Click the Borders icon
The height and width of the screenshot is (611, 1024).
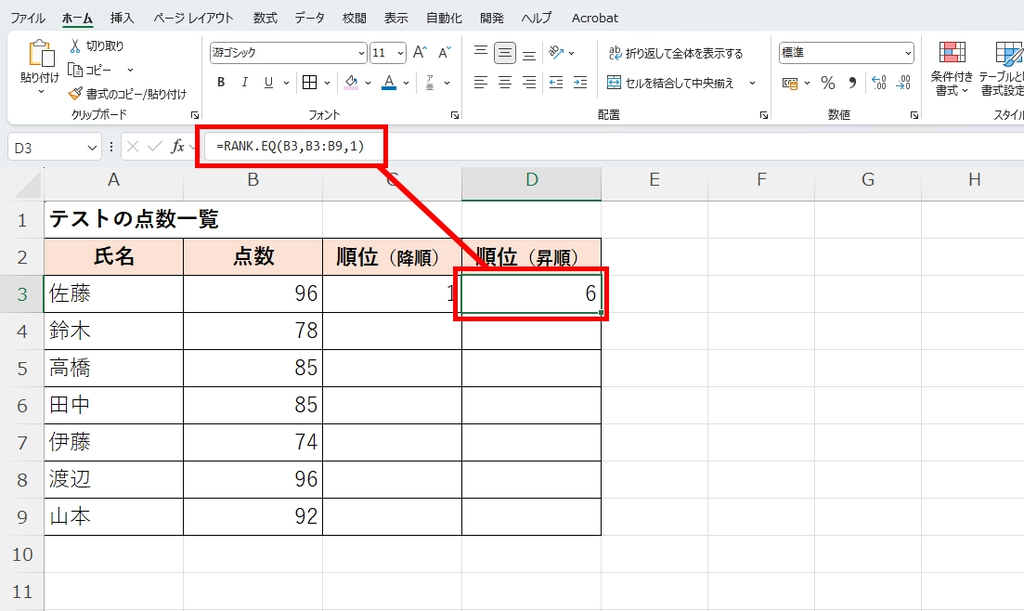click(310, 83)
